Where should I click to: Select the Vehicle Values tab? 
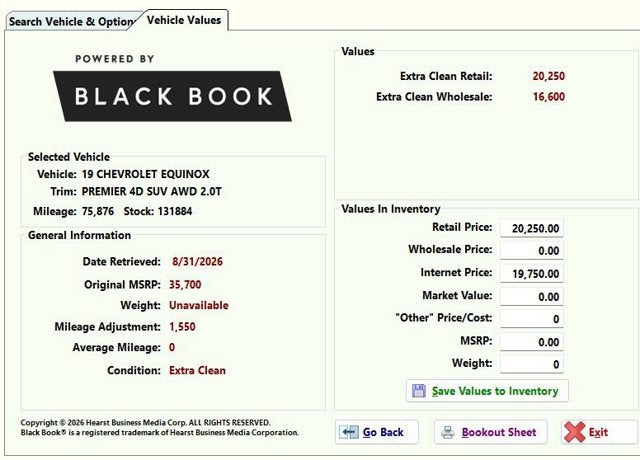[x=184, y=20]
